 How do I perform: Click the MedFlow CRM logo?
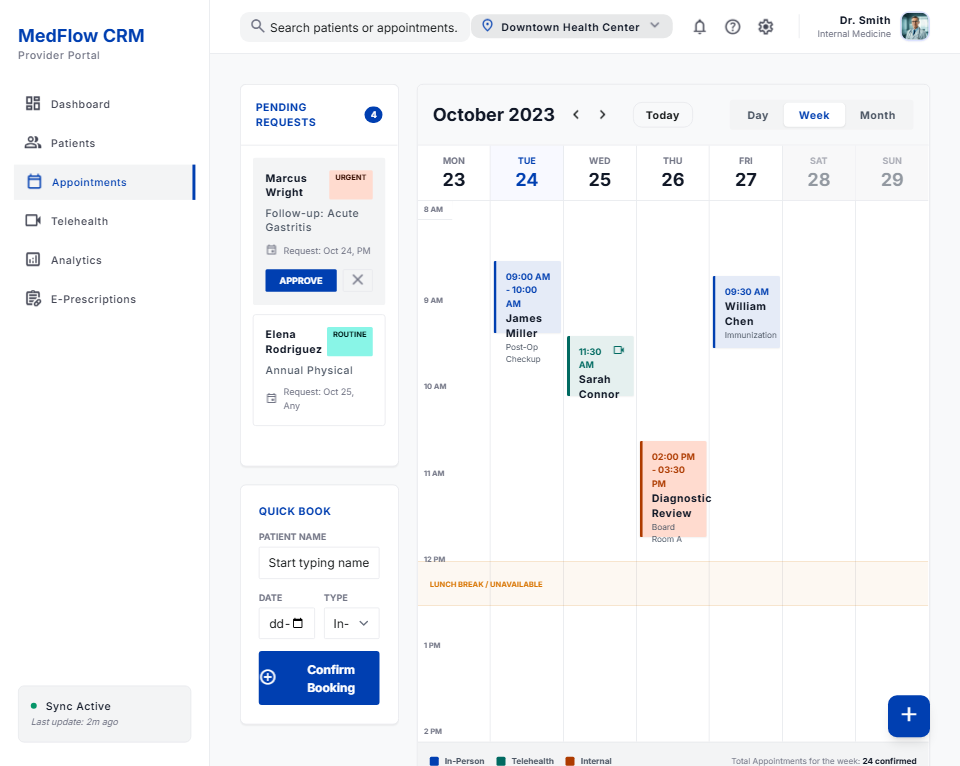81,36
